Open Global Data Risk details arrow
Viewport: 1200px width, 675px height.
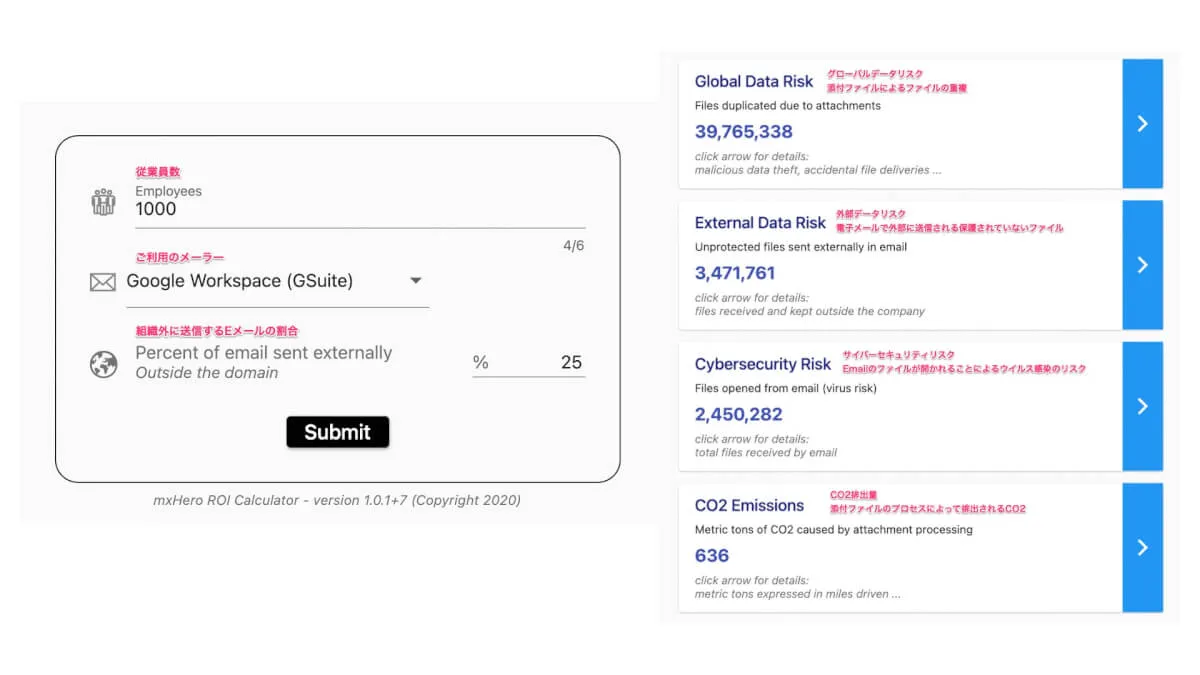click(1142, 123)
